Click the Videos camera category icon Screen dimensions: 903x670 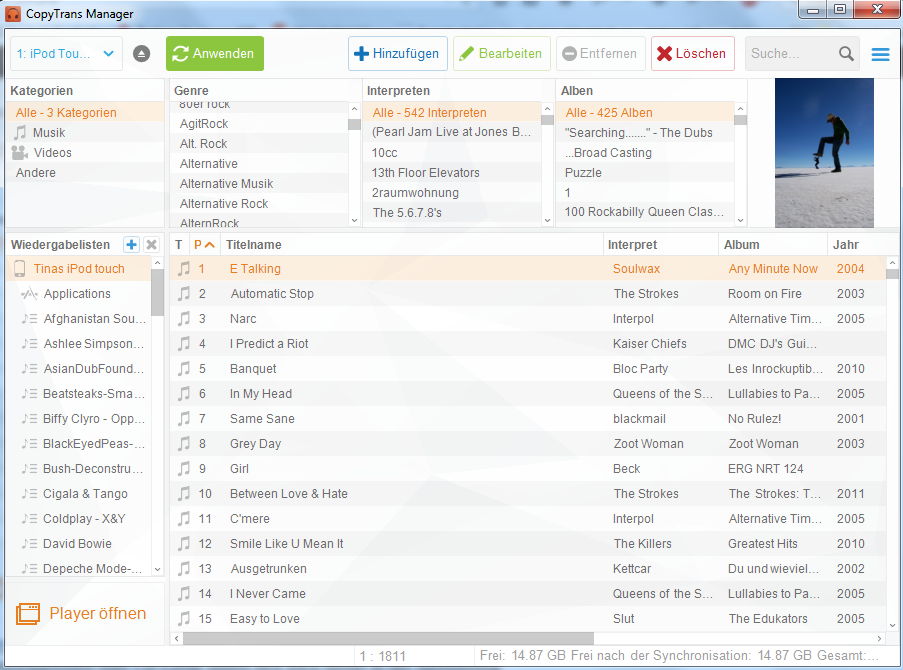pyautogui.click(x=20, y=153)
